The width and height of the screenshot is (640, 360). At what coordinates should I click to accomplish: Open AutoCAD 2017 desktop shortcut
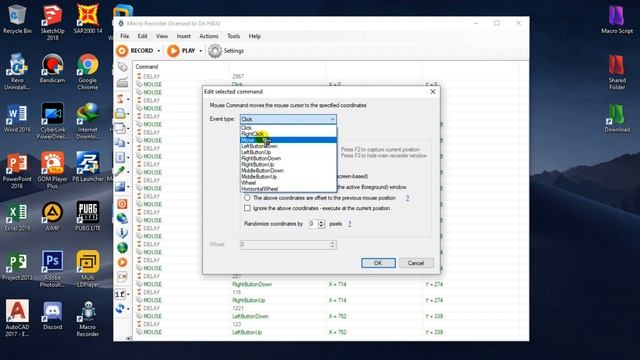tap(17, 319)
